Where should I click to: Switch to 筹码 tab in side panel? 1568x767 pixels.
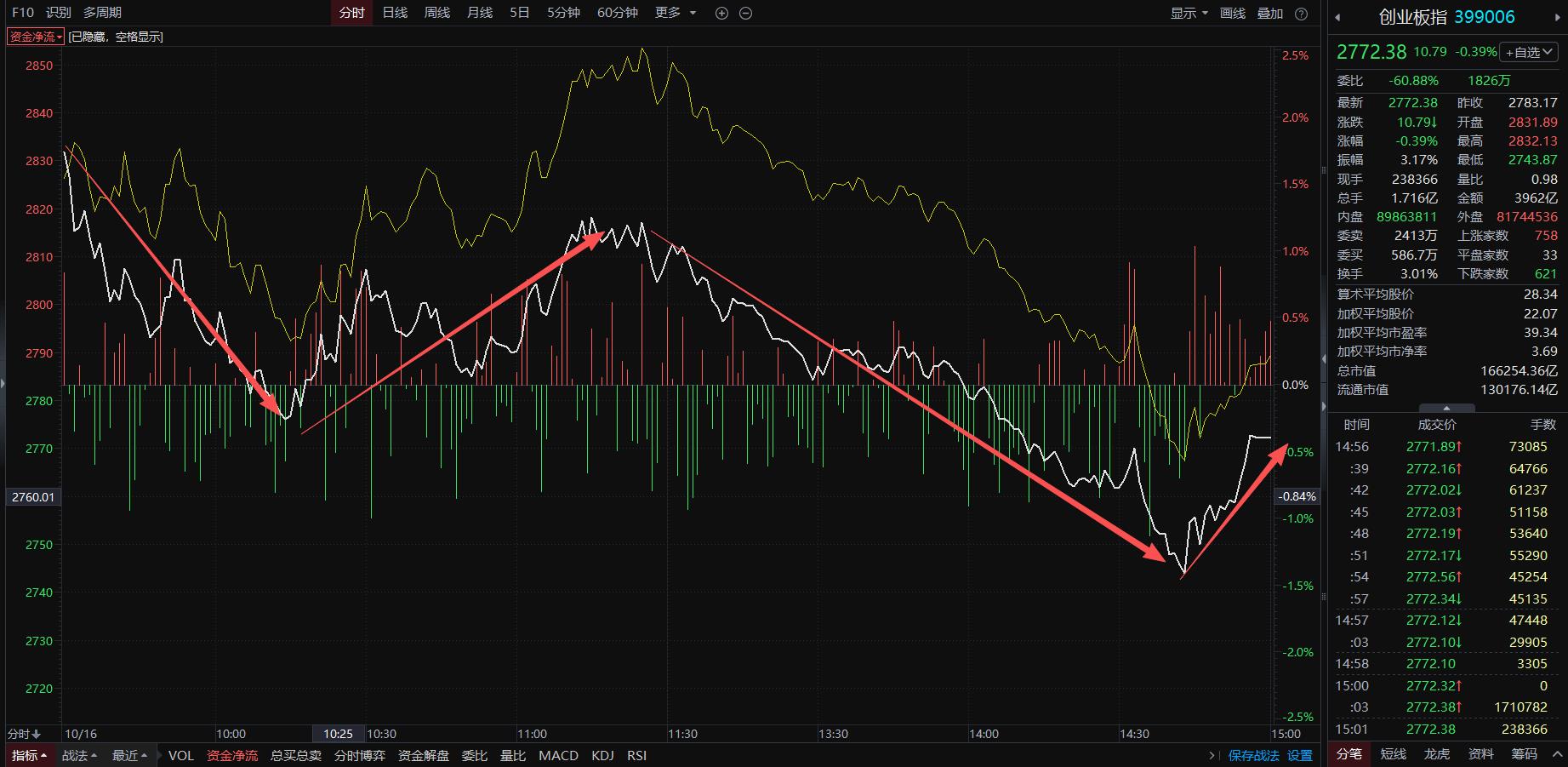pyautogui.click(x=1525, y=753)
